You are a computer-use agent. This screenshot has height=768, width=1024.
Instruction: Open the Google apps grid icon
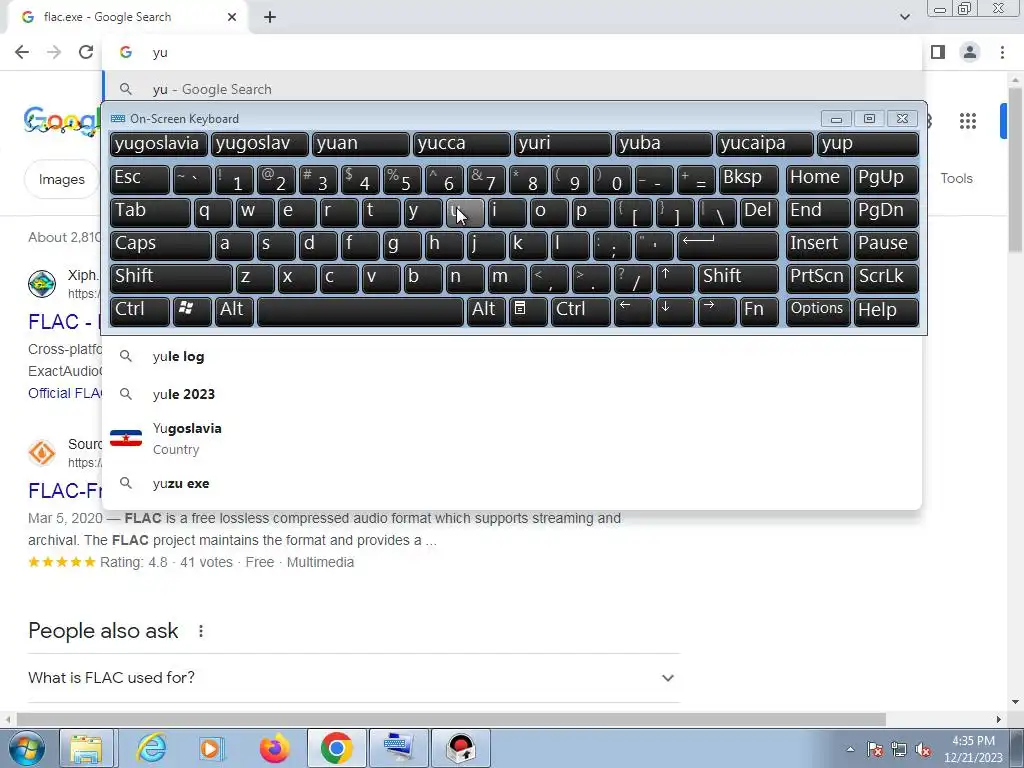pyautogui.click(x=968, y=121)
